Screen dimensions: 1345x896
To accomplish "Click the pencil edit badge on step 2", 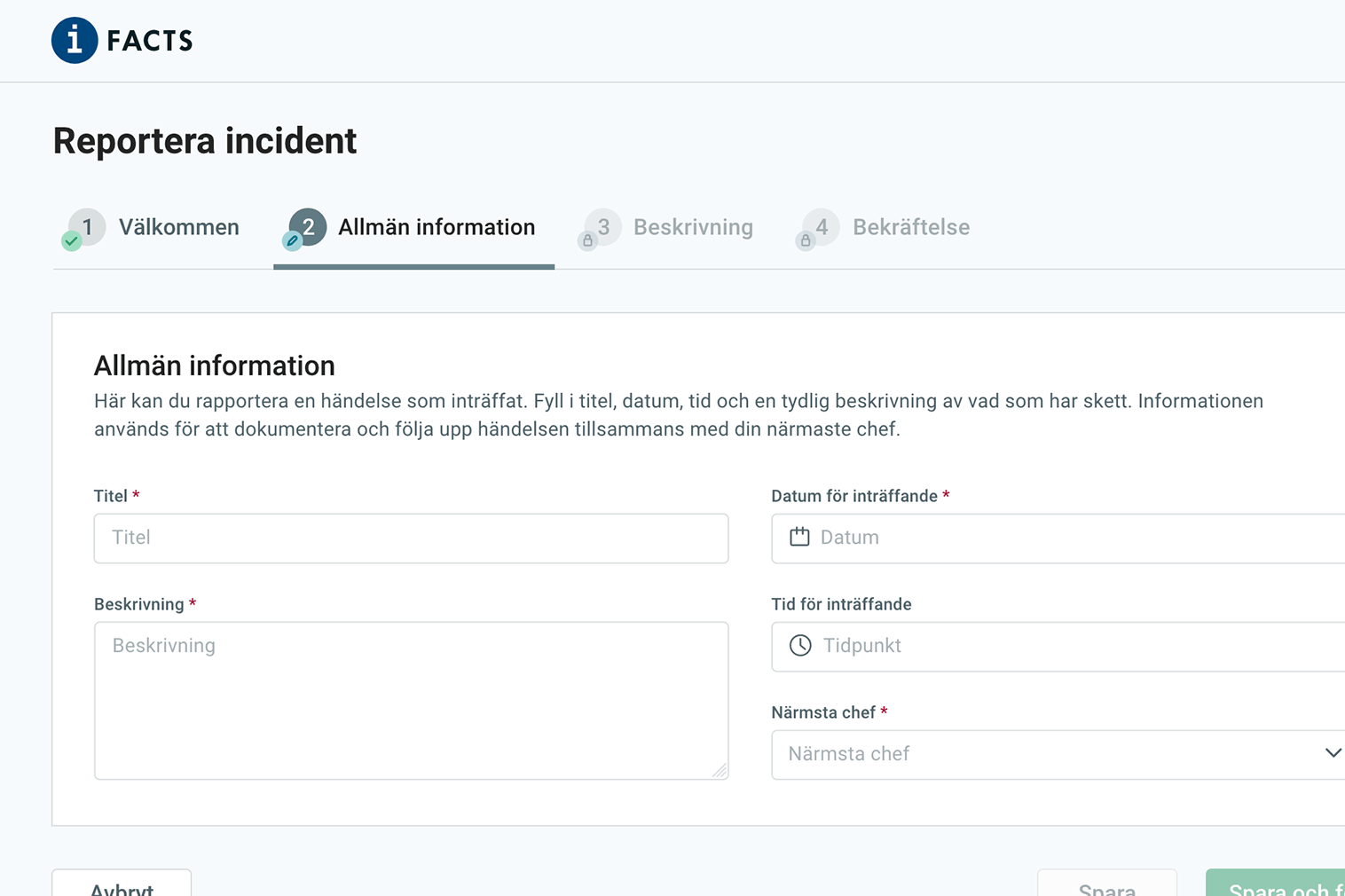I will pyautogui.click(x=292, y=240).
